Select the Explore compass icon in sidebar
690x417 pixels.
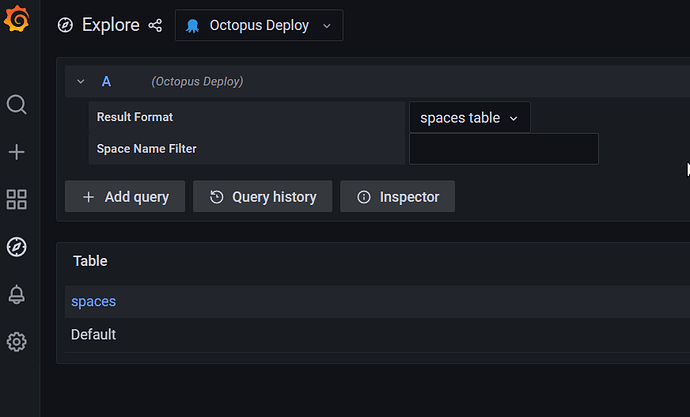point(17,247)
